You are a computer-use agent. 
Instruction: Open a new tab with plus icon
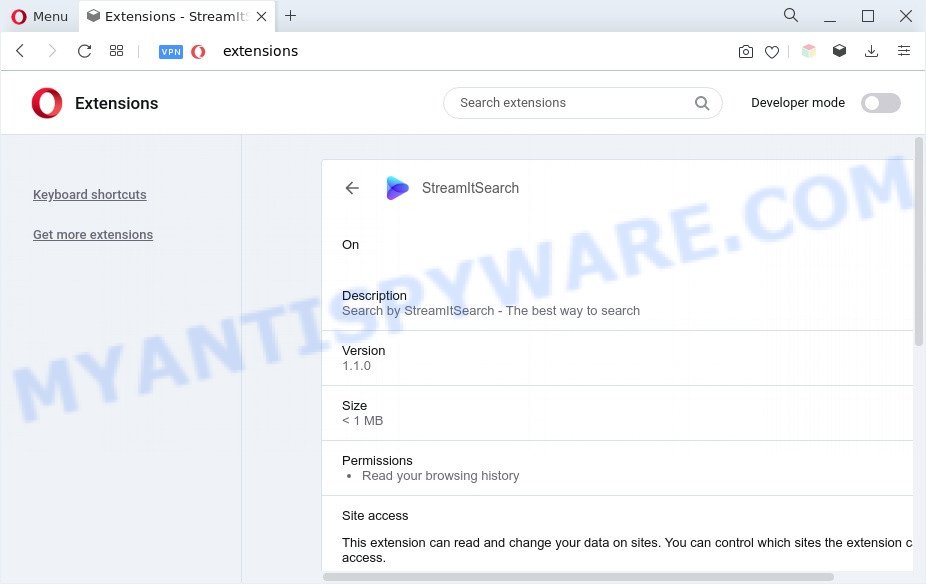point(290,16)
